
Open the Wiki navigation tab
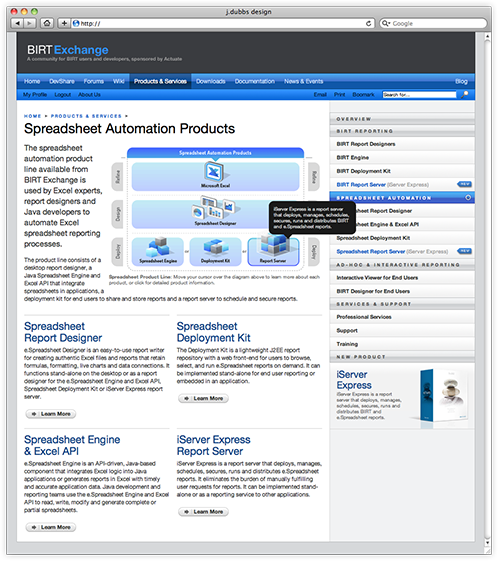(x=118, y=81)
